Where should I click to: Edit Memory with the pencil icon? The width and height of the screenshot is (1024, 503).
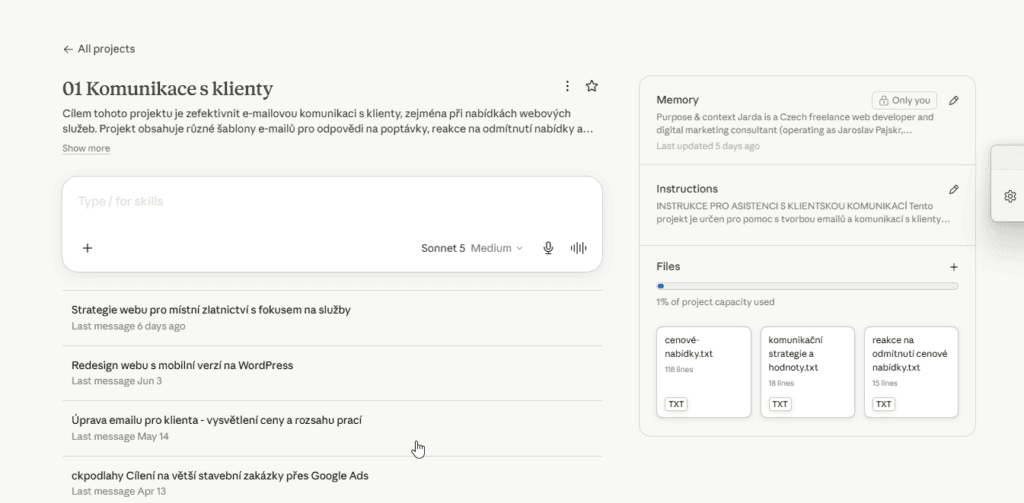coord(953,101)
